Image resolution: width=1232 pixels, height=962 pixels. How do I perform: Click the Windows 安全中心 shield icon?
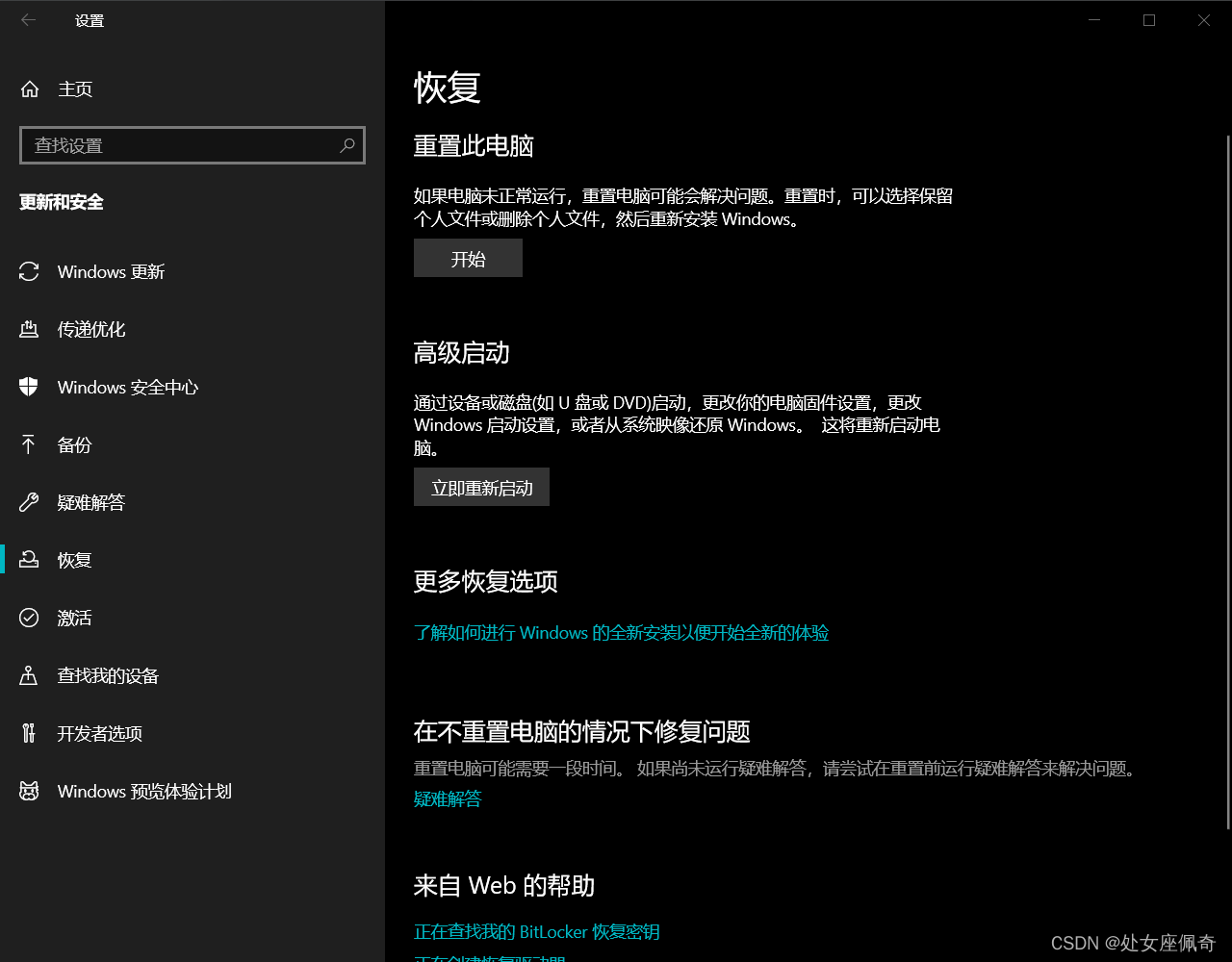pos(29,388)
